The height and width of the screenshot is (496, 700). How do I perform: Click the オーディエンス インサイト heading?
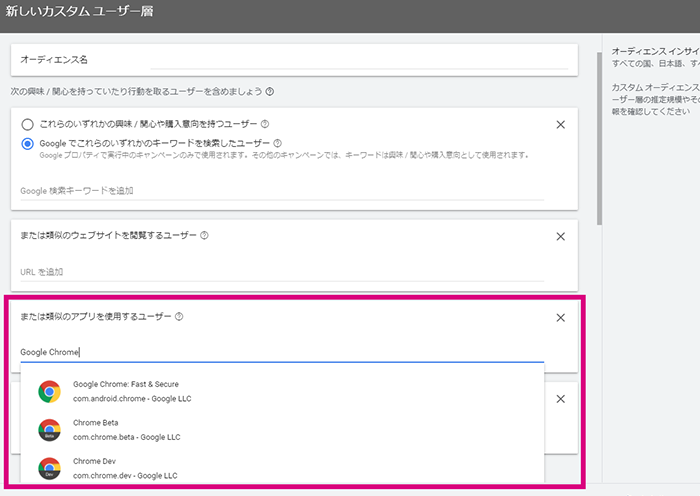(x=655, y=51)
